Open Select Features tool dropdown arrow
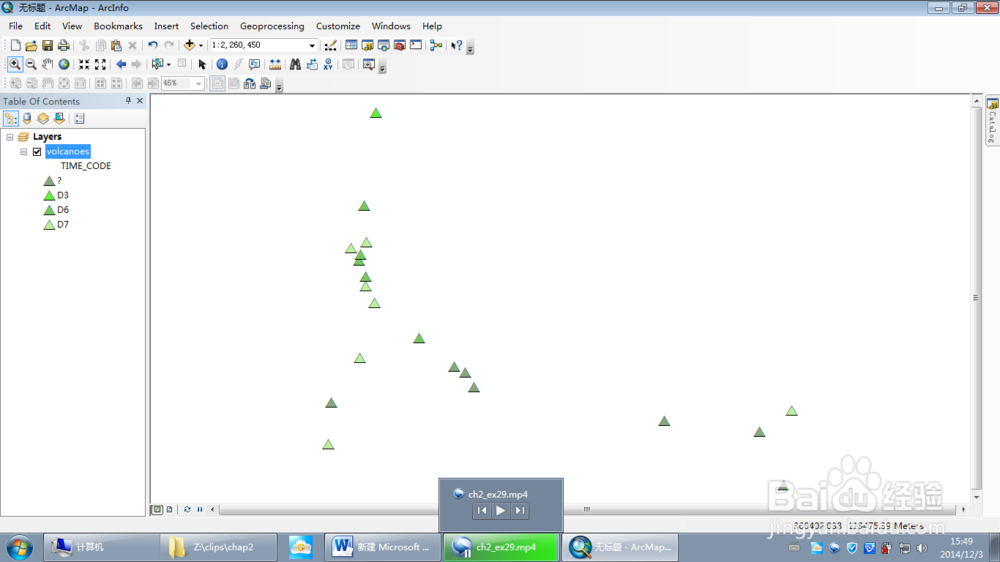1000x562 pixels. point(168,64)
